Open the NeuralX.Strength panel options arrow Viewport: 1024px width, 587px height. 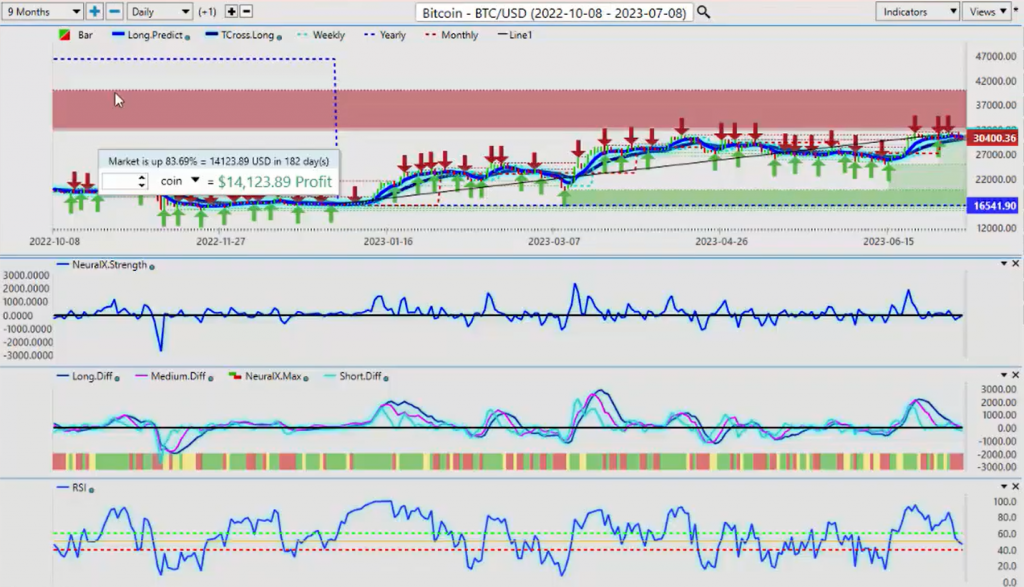pos(1004,263)
